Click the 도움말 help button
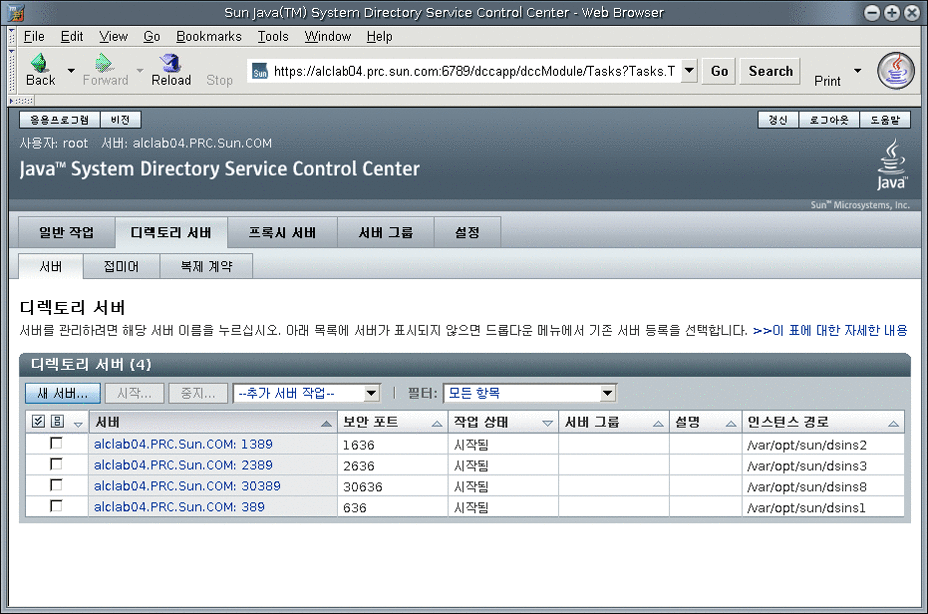The image size is (928, 614). point(885,120)
